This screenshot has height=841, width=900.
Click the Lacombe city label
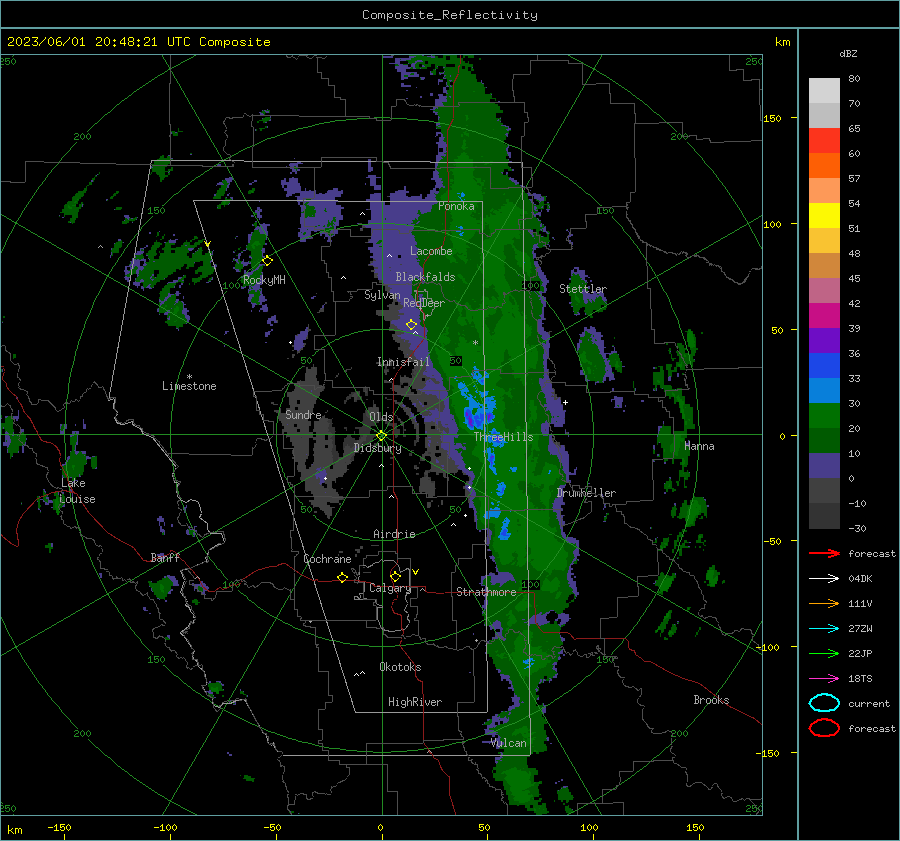(431, 251)
